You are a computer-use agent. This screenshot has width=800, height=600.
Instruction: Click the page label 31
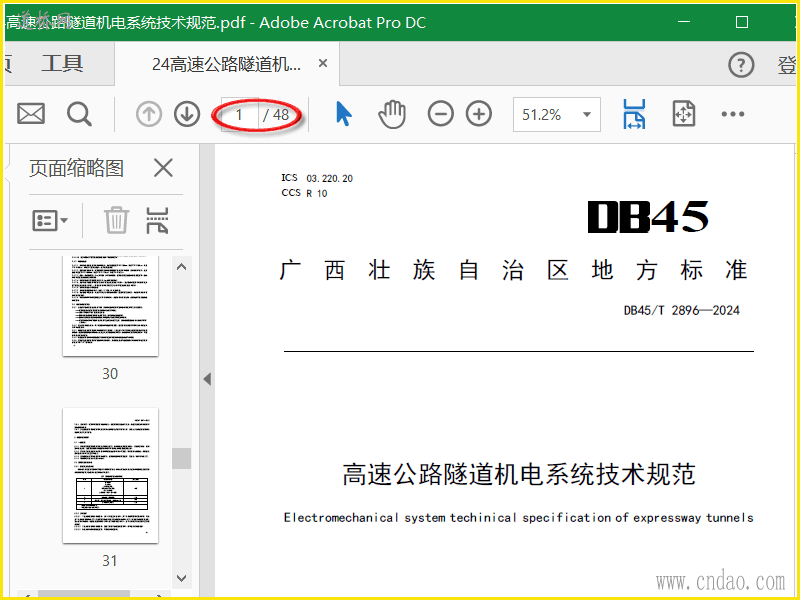pyautogui.click(x=110, y=561)
